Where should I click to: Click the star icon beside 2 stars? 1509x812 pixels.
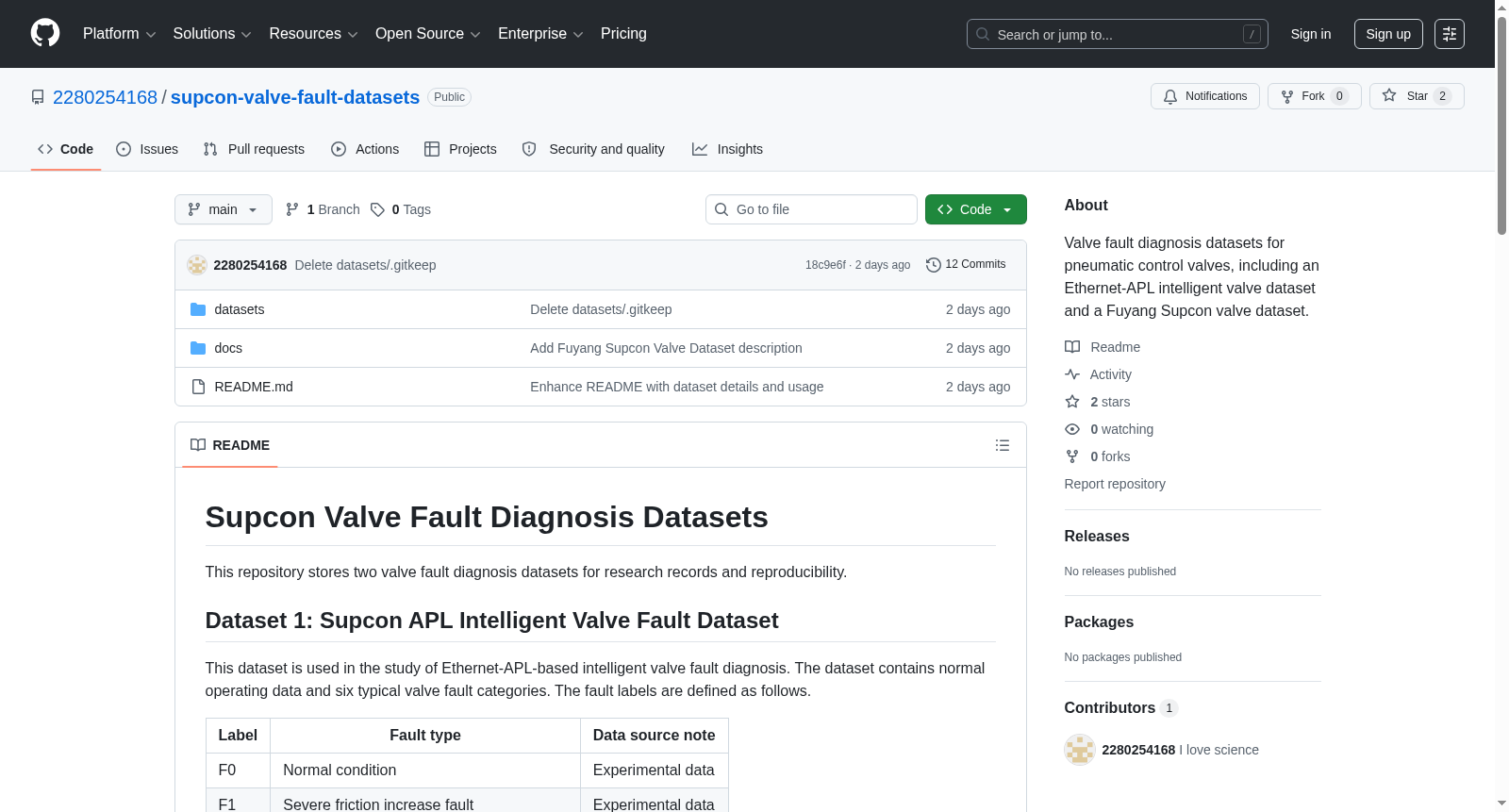(x=1072, y=402)
